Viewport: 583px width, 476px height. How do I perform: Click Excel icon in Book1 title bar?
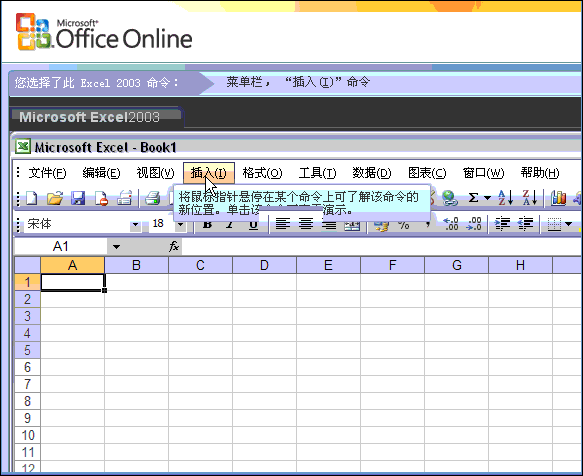[23, 147]
